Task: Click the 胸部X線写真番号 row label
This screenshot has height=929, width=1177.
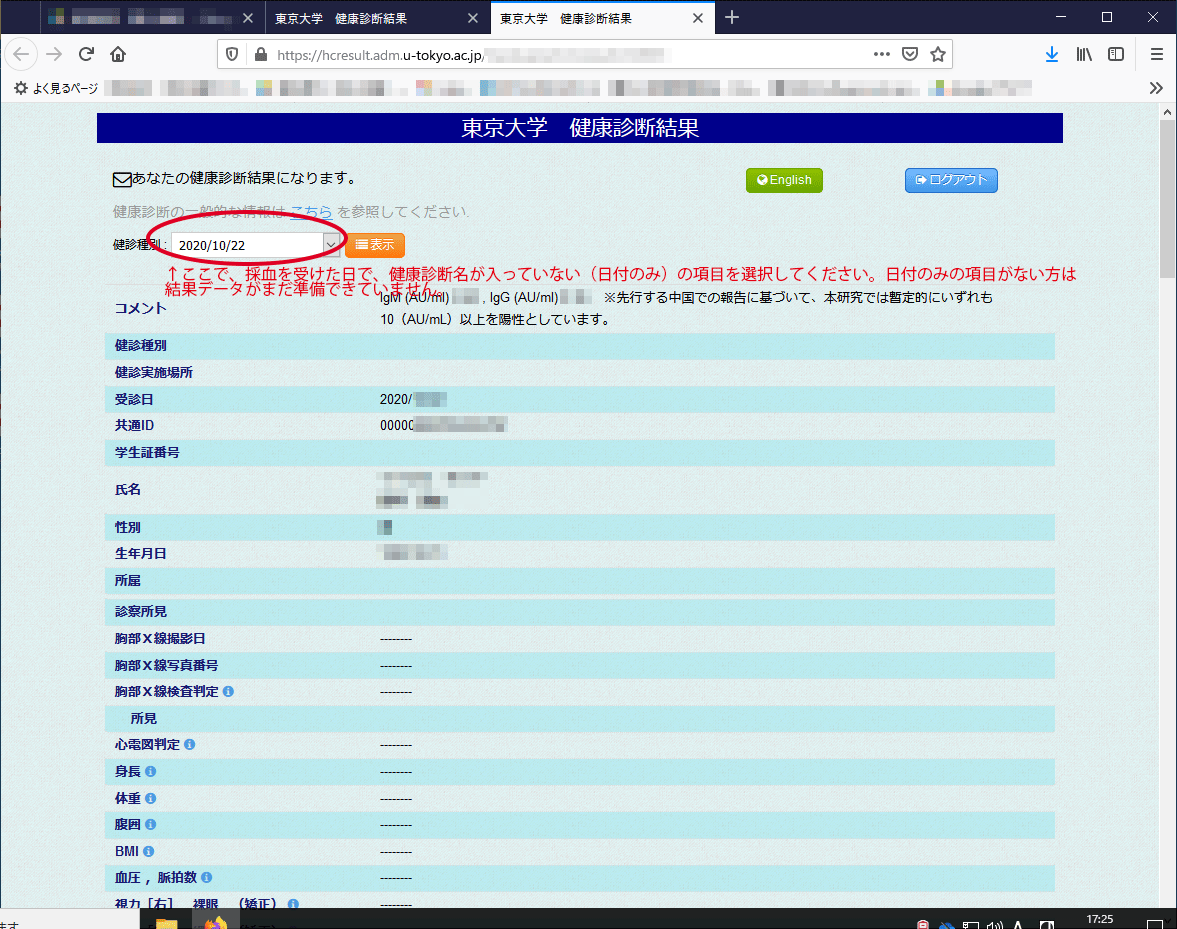Action: coord(167,666)
